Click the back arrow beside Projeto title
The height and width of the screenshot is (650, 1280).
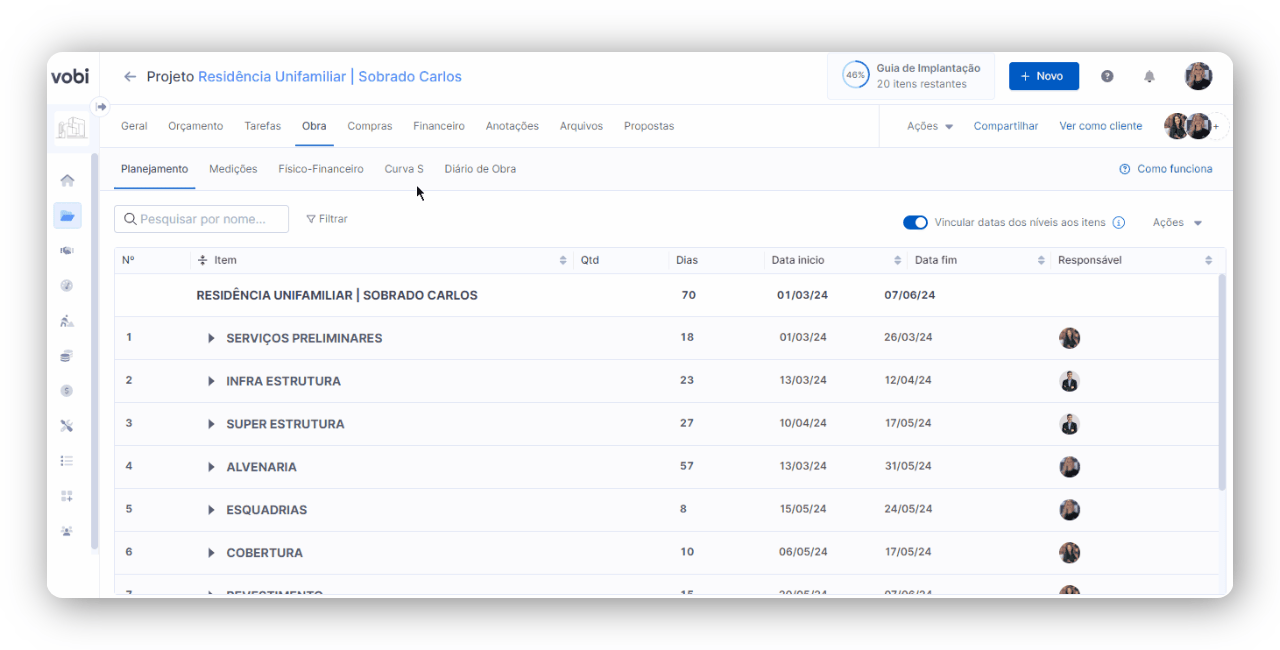click(130, 77)
